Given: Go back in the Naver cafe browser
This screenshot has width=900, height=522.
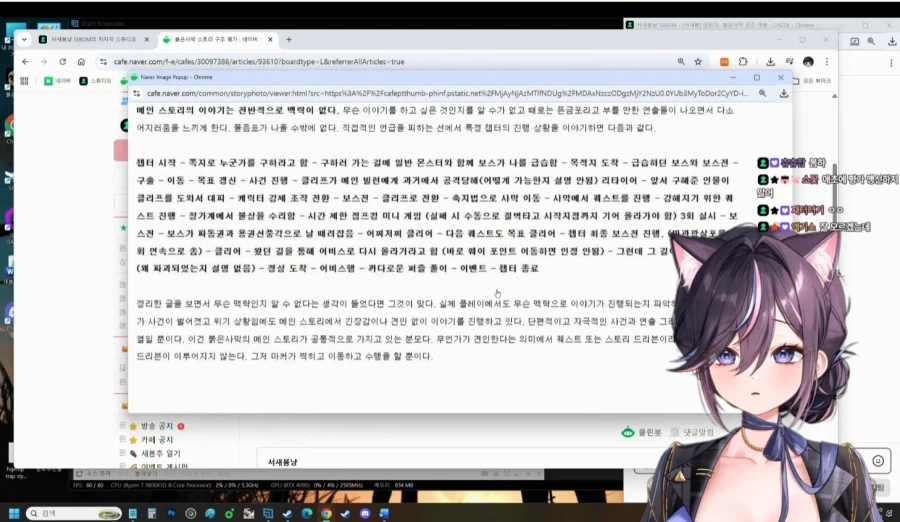Looking at the screenshot, I should [x=25, y=61].
